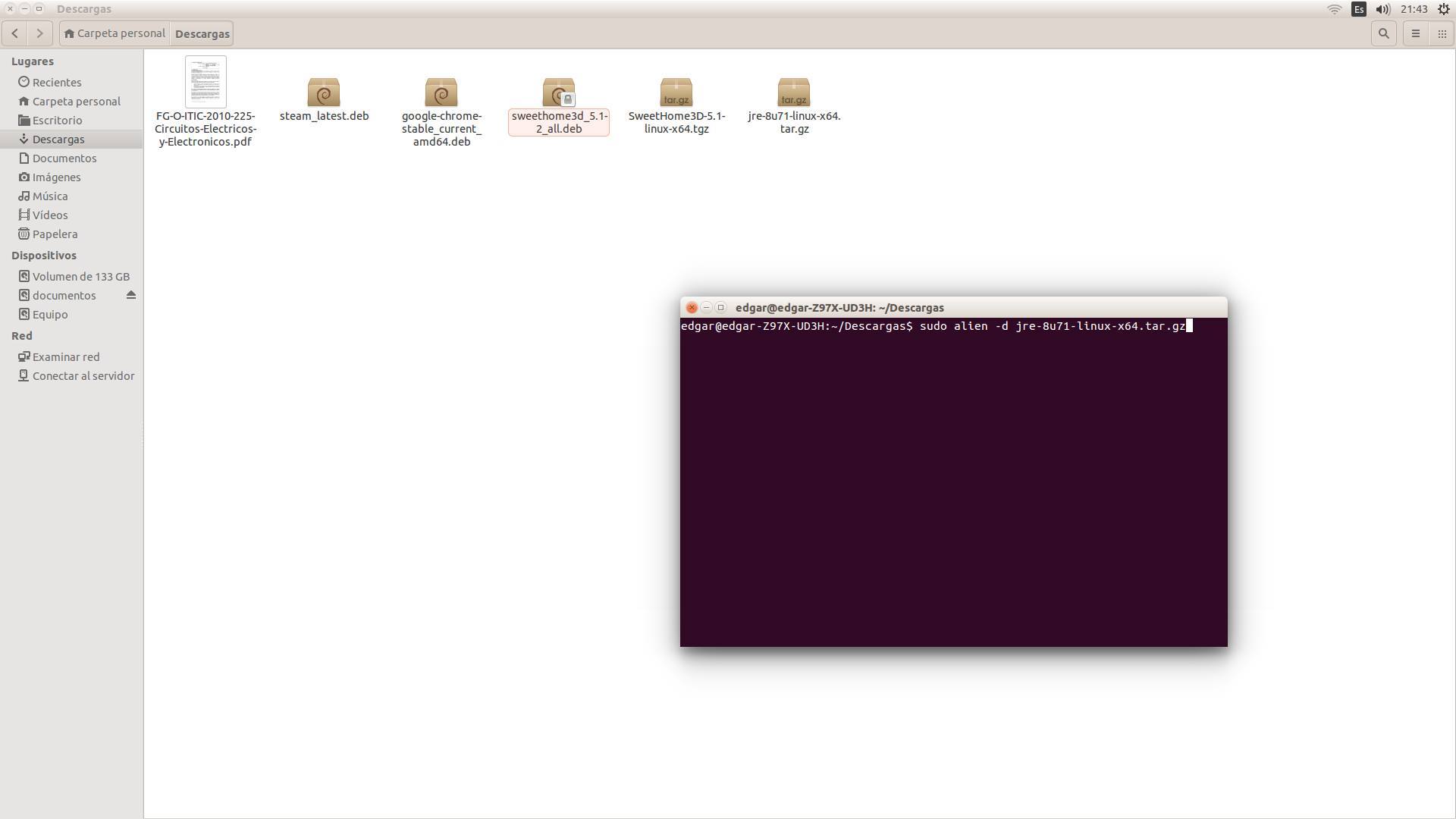Open the file search magnifier

coord(1384,33)
